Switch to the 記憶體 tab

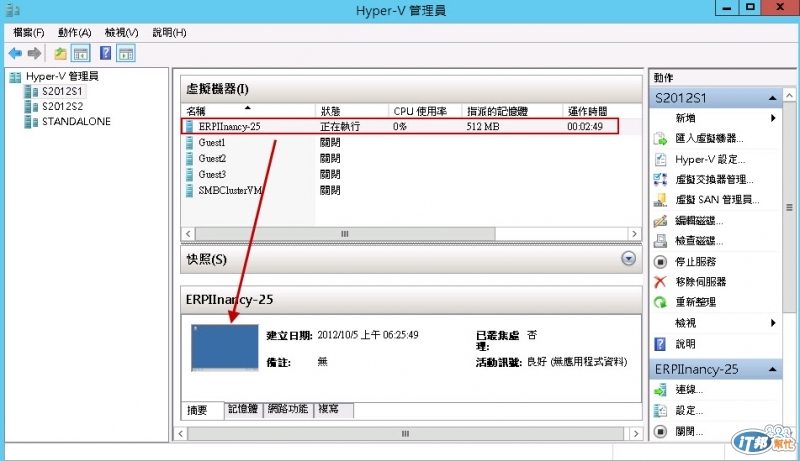(243, 409)
